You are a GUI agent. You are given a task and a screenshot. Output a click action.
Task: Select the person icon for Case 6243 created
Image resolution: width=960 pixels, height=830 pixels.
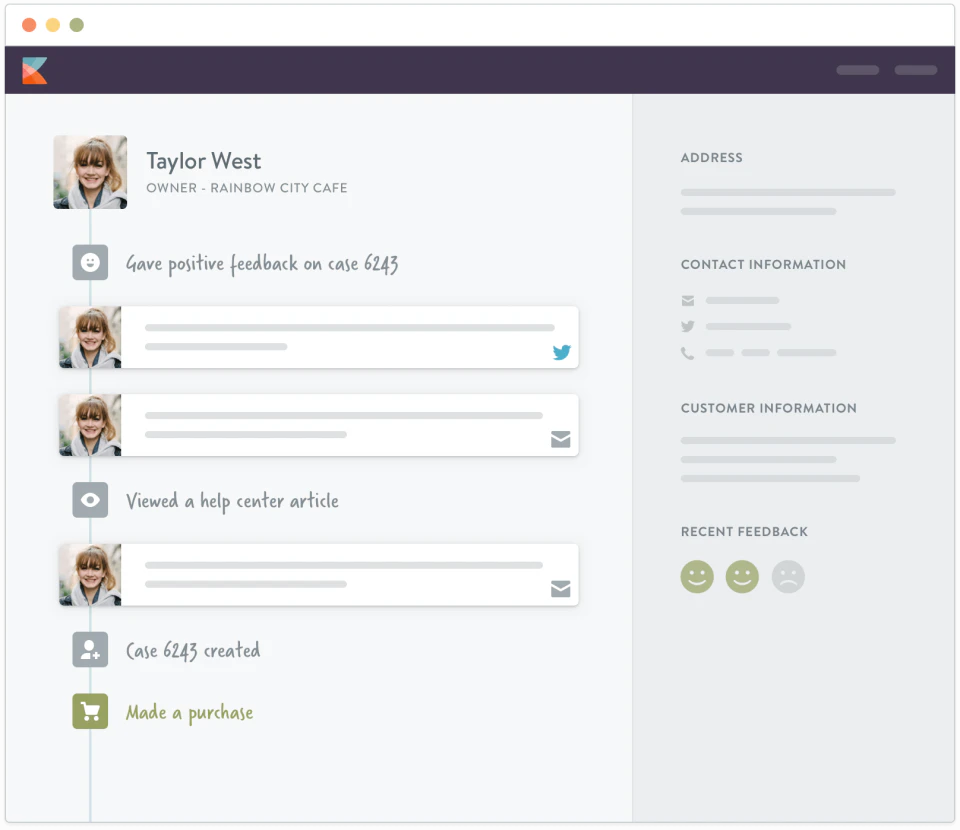90,649
